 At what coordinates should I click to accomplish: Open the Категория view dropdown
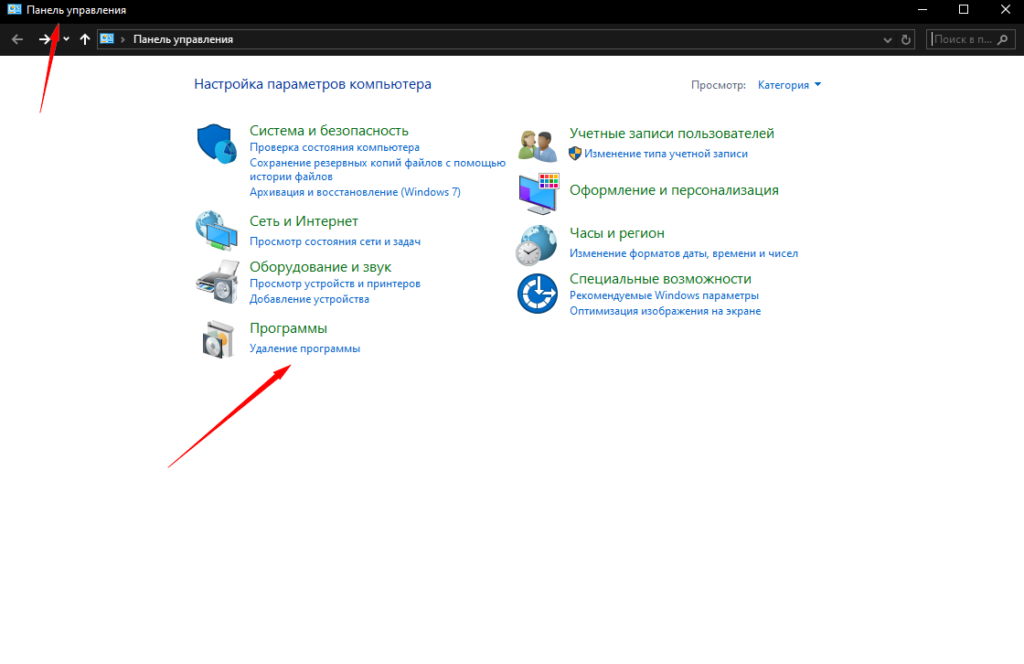click(x=789, y=85)
